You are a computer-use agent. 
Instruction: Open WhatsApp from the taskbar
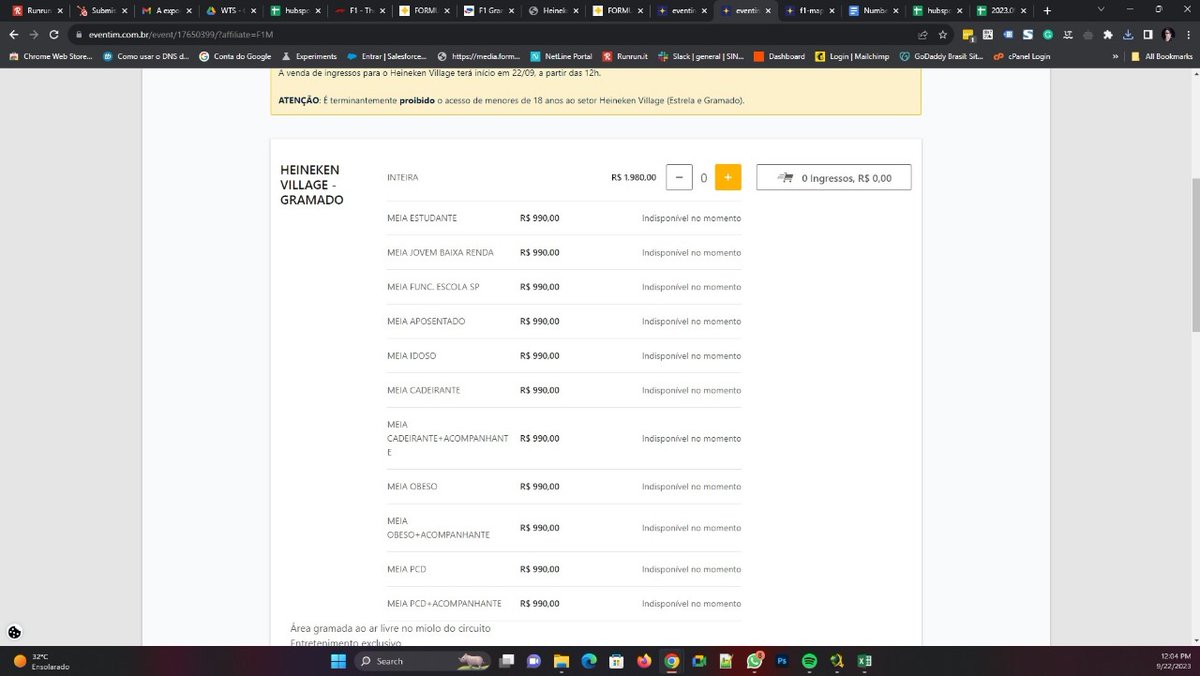click(x=755, y=661)
